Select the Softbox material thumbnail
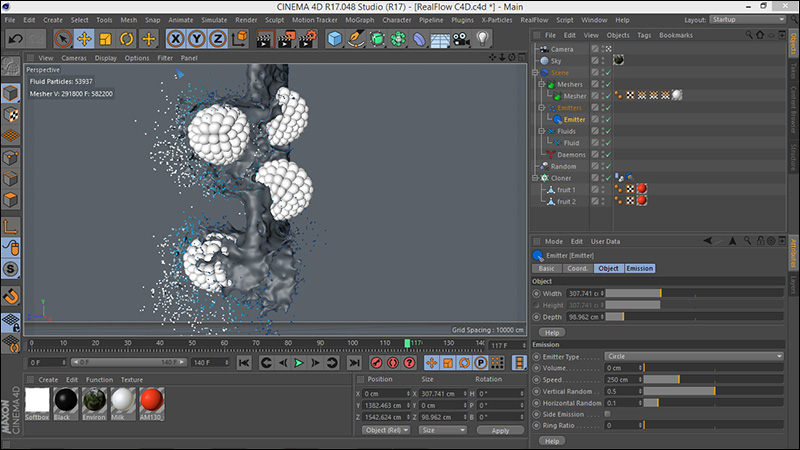Image resolution: width=800 pixels, height=450 pixels. coord(37,404)
